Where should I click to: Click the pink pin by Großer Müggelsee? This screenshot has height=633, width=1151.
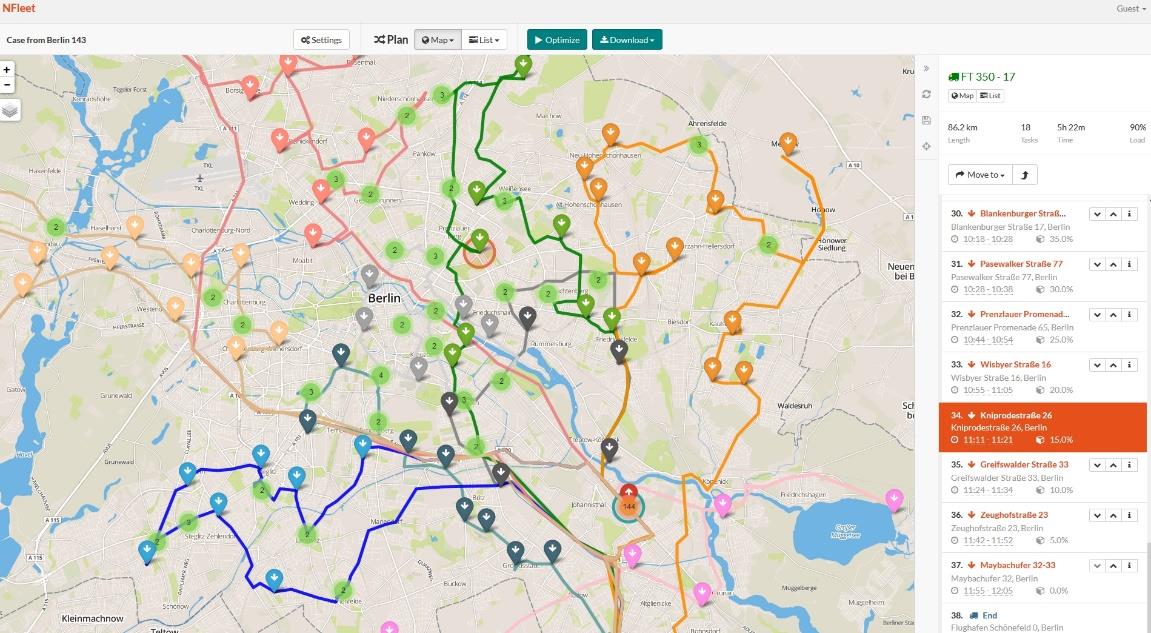(893, 500)
